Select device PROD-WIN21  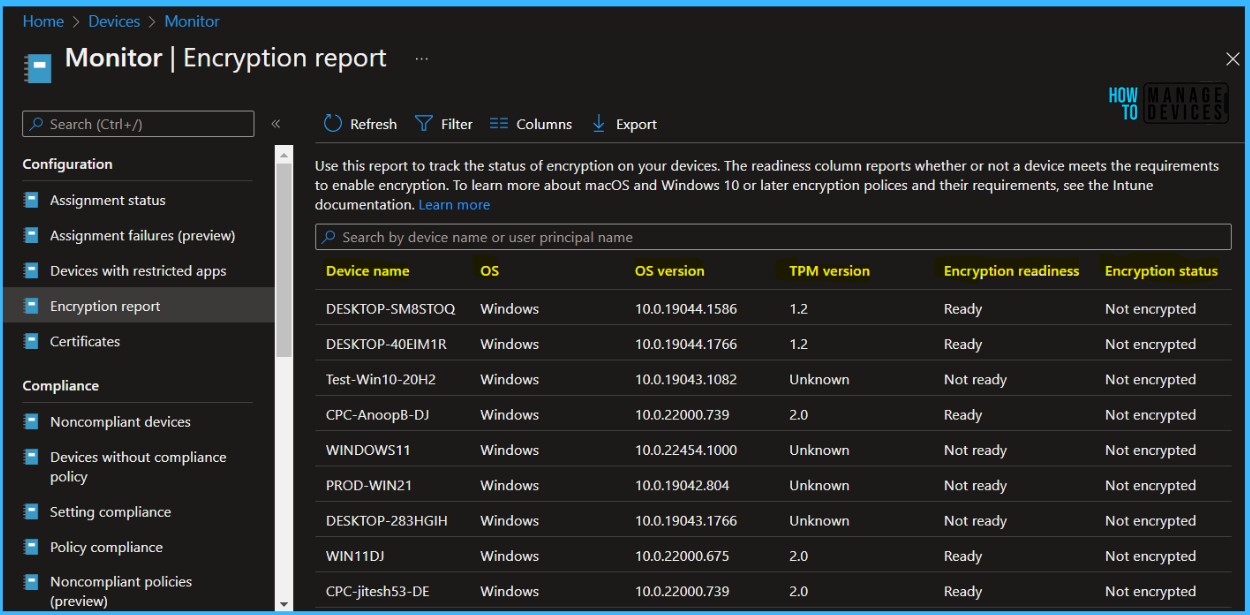[369, 486]
